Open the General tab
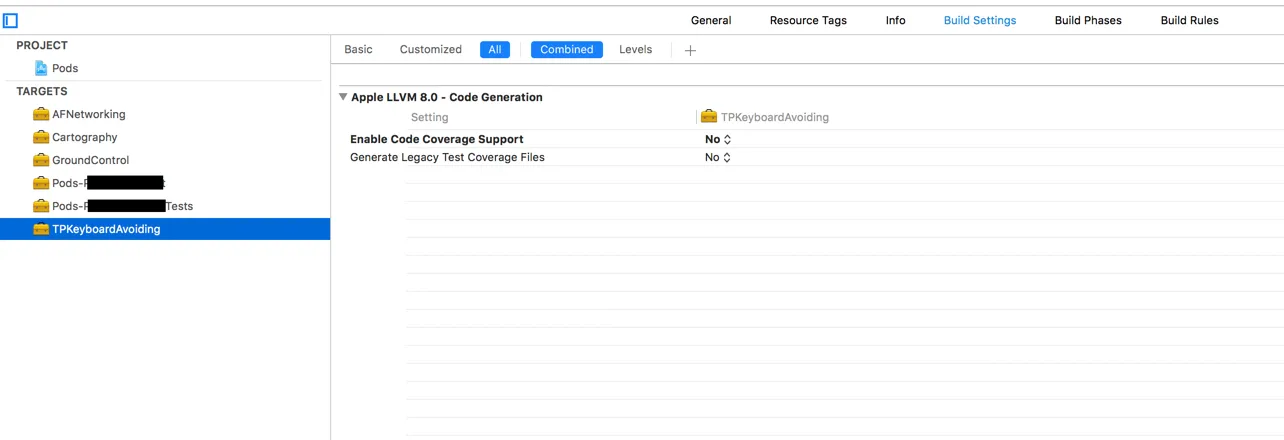Screen dimensions: 1284x440 point(711,20)
